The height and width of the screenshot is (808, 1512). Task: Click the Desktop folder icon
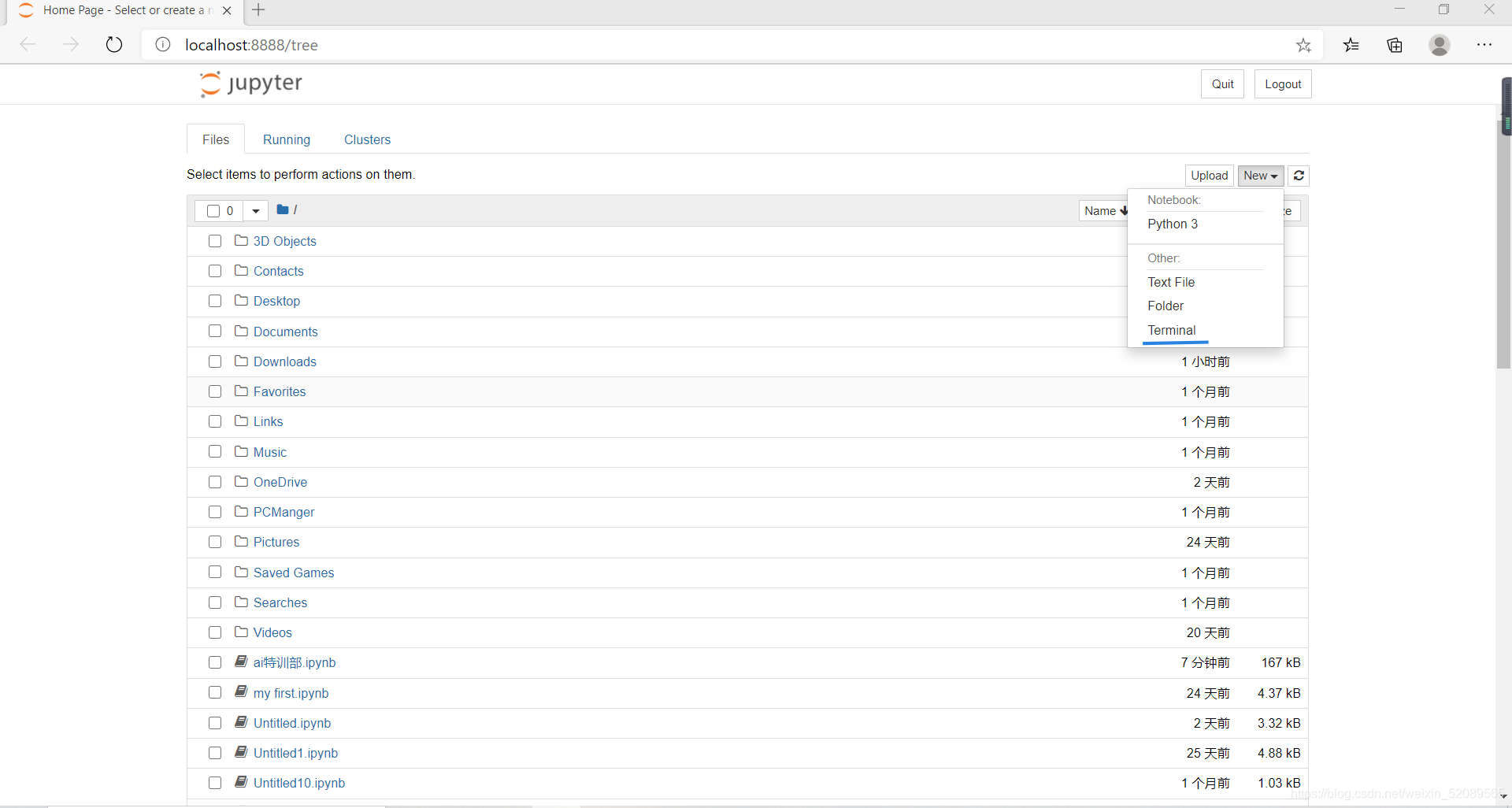tap(241, 300)
